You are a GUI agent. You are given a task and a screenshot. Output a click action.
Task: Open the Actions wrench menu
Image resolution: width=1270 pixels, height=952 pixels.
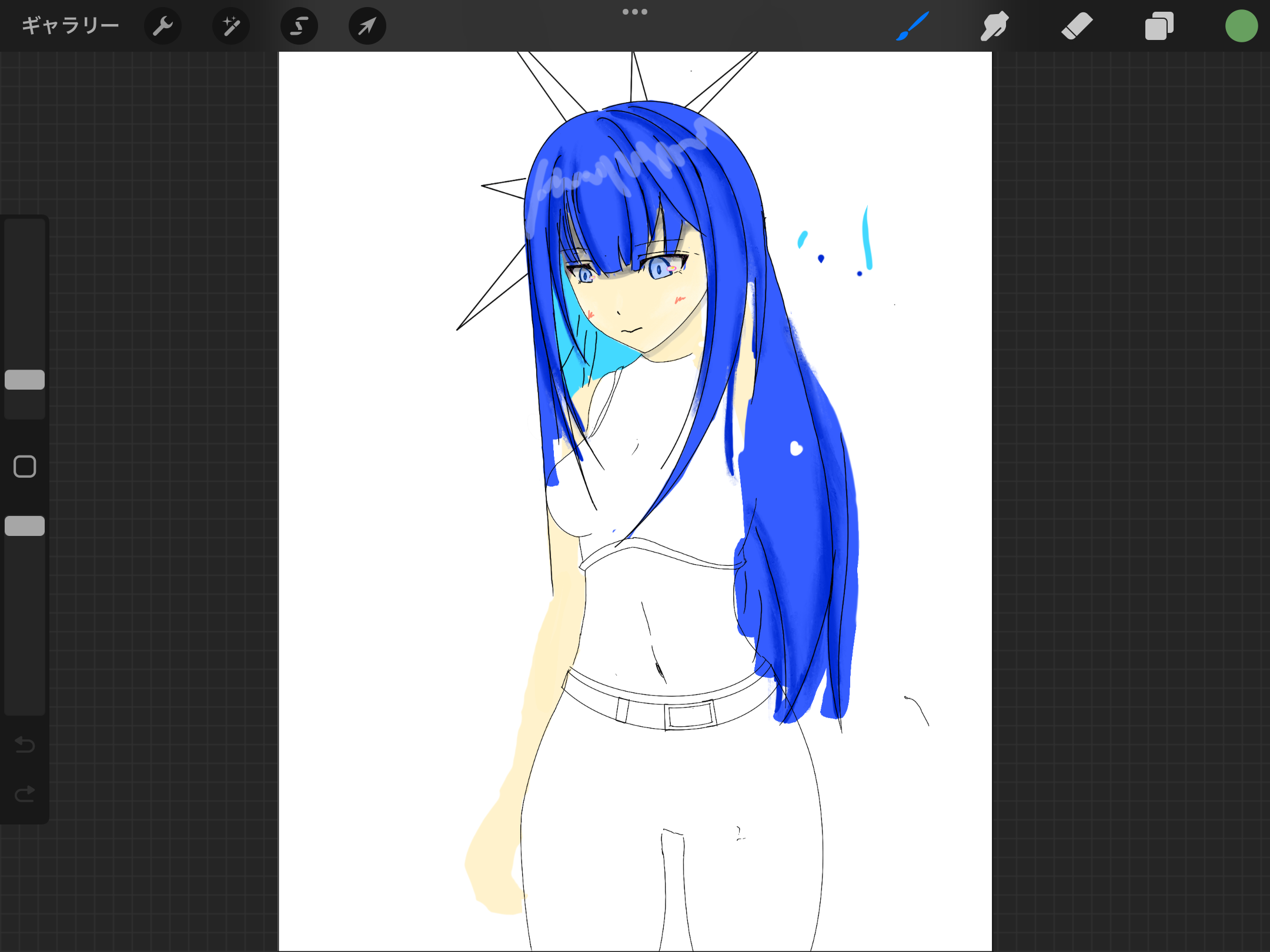tap(162, 26)
